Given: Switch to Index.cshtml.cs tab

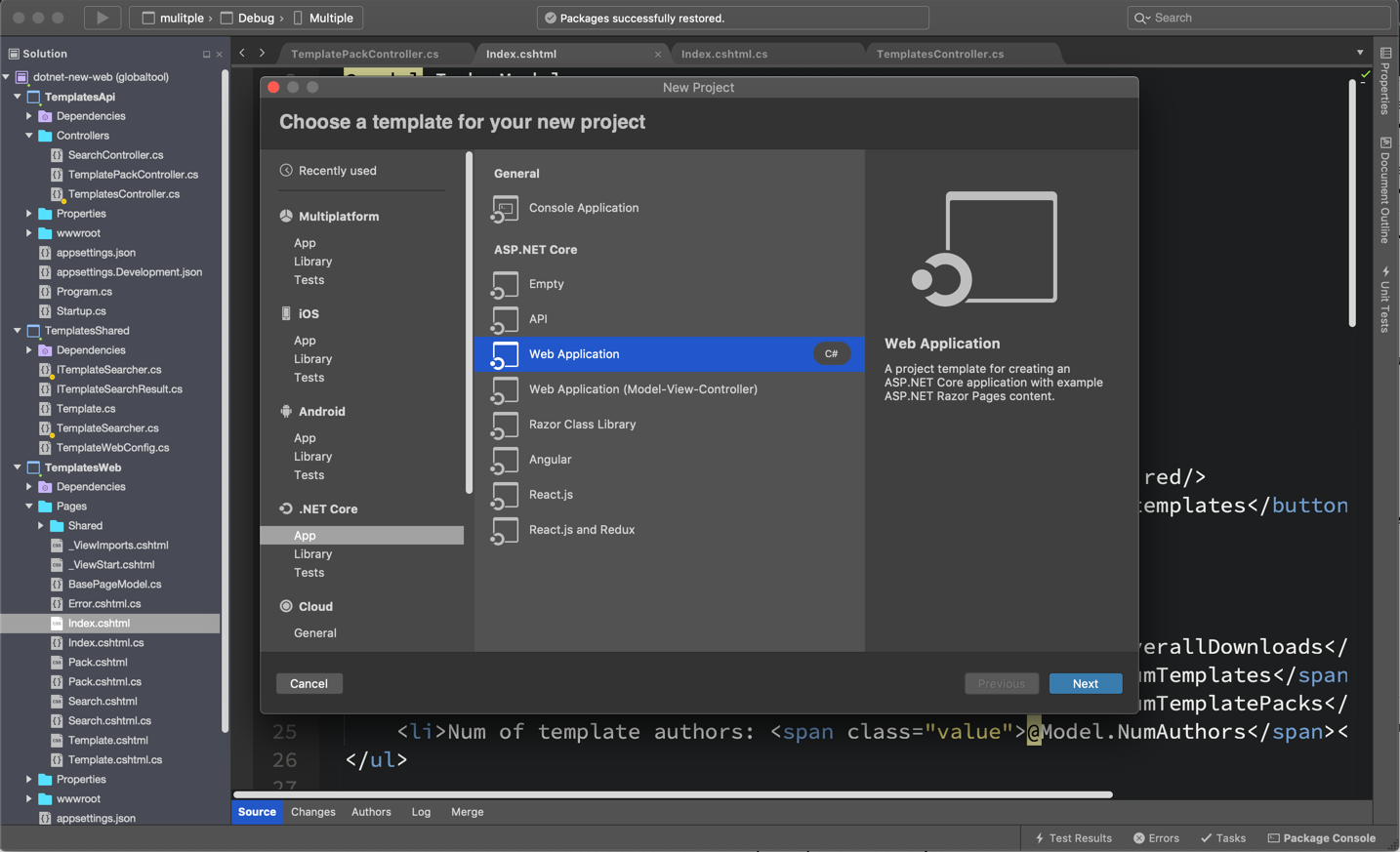Looking at the screenshot, I should click(x=724, y=54).
